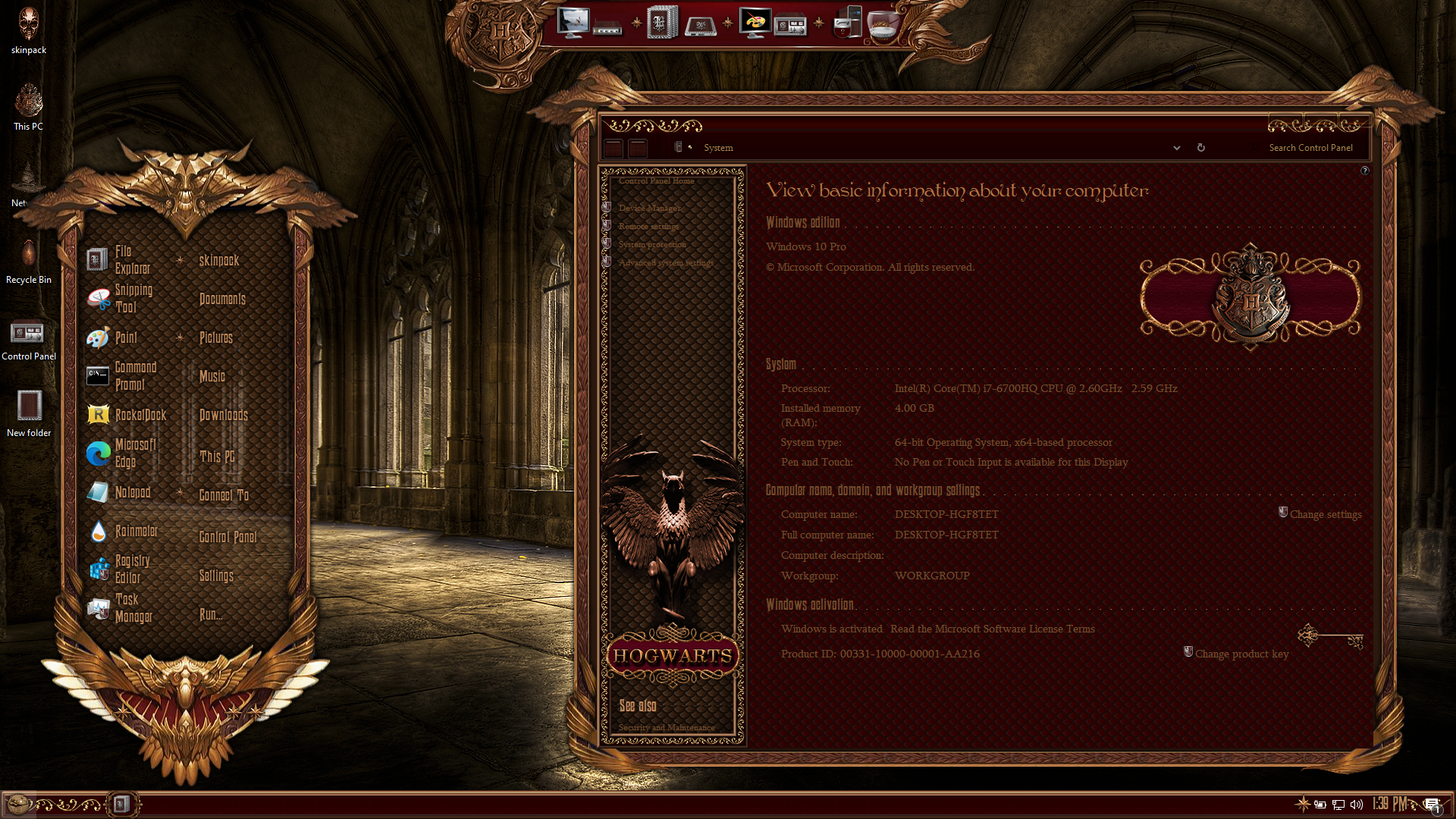Screen dimensions: 1456x819
Task: Open the notification center icon
Action: [x=1432, y=805]
